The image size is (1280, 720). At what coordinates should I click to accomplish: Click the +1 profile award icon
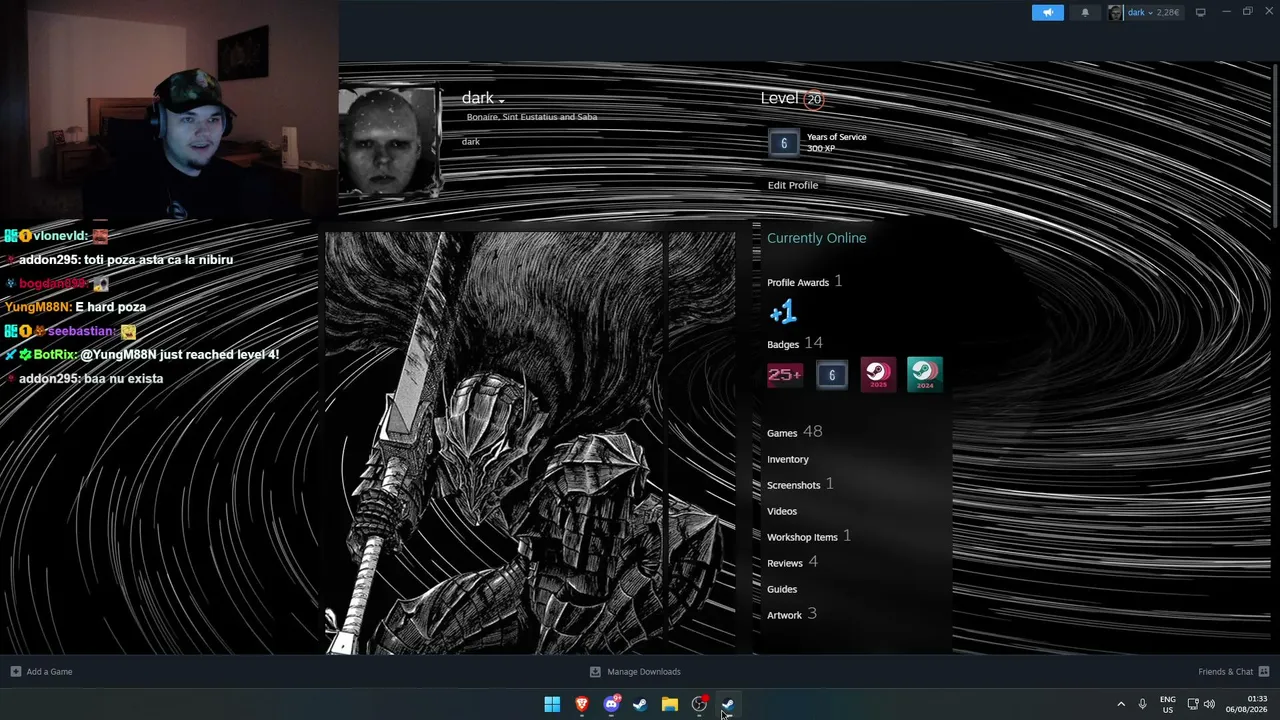783,313
